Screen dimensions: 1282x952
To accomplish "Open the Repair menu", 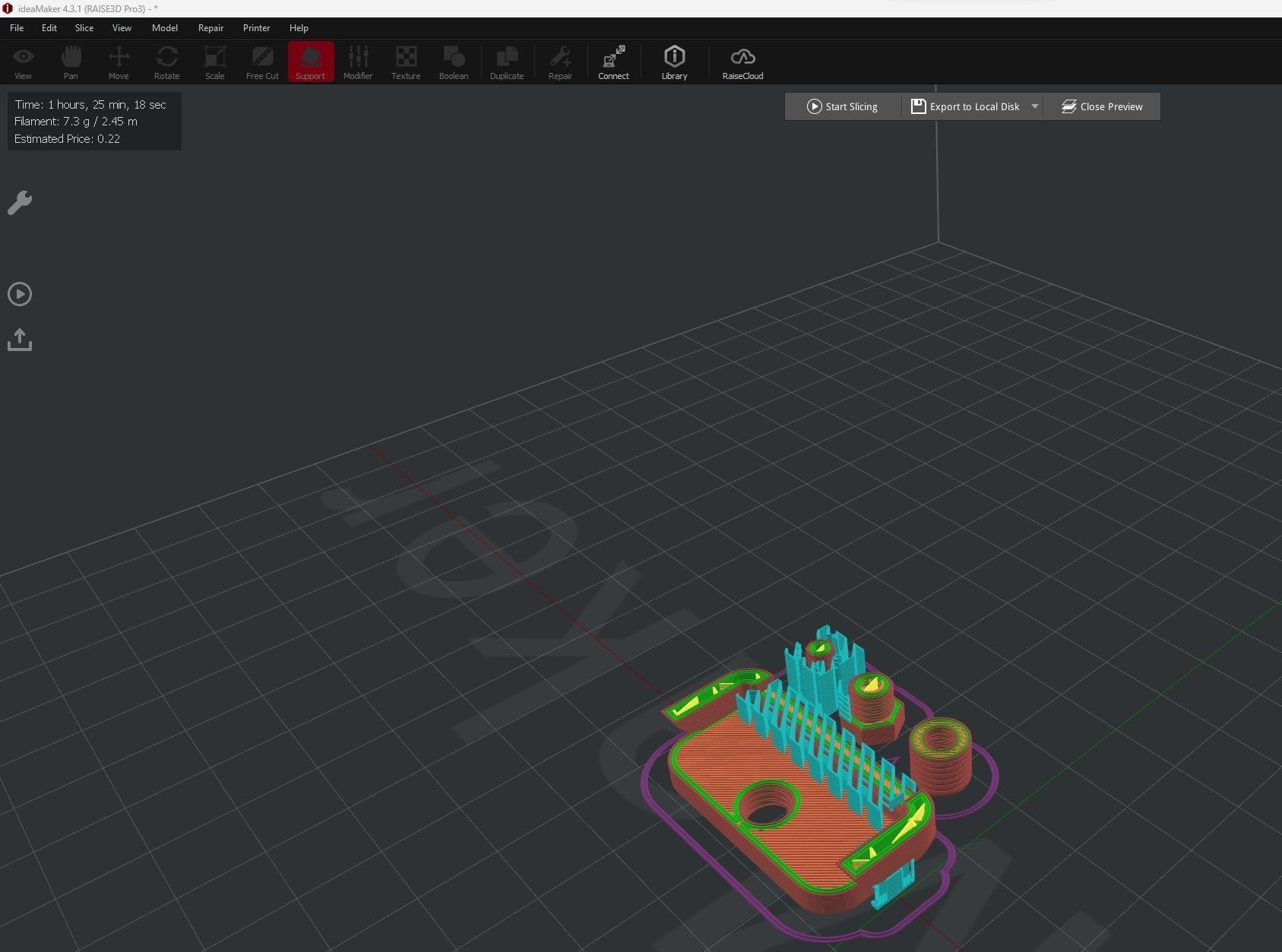I will (211, 28).
